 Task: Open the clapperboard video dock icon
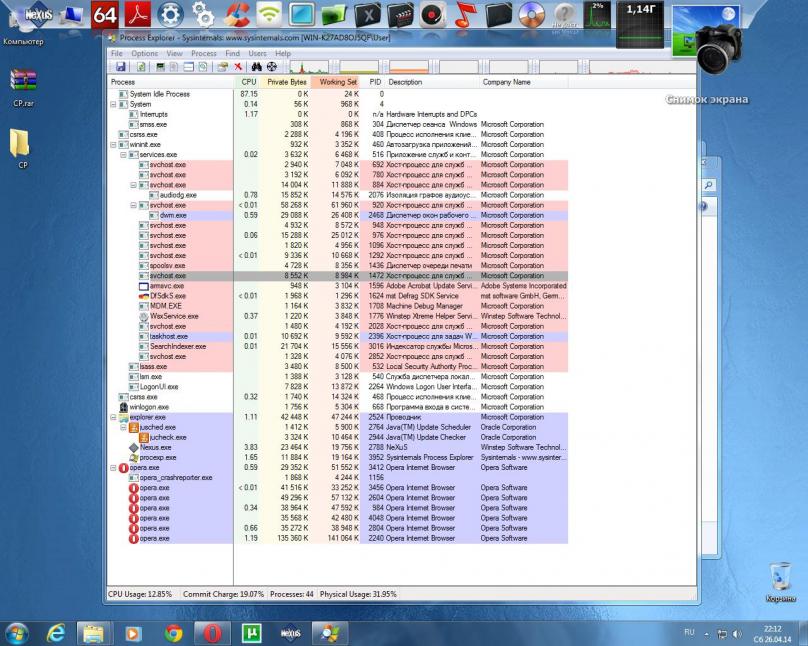400,15
